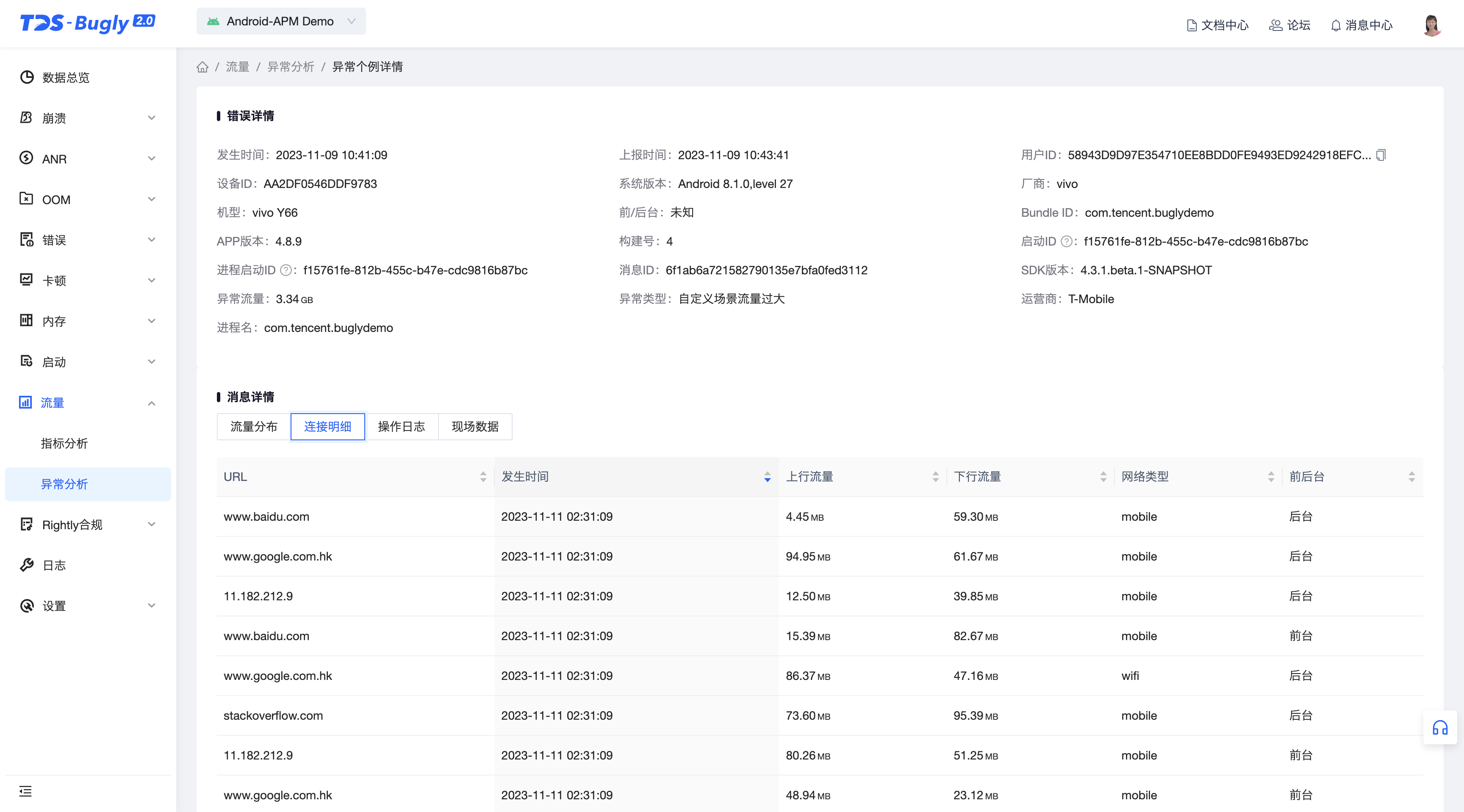The height and width of the screenshot is (812, 1464).
Task: Click the 错误 sidebar icon
Action: pos(27,240)
